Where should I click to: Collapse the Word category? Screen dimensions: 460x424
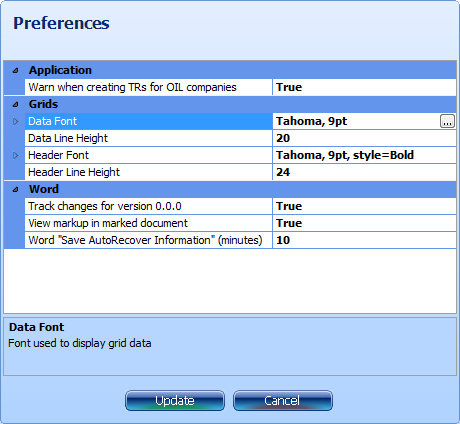pos(15,189)
